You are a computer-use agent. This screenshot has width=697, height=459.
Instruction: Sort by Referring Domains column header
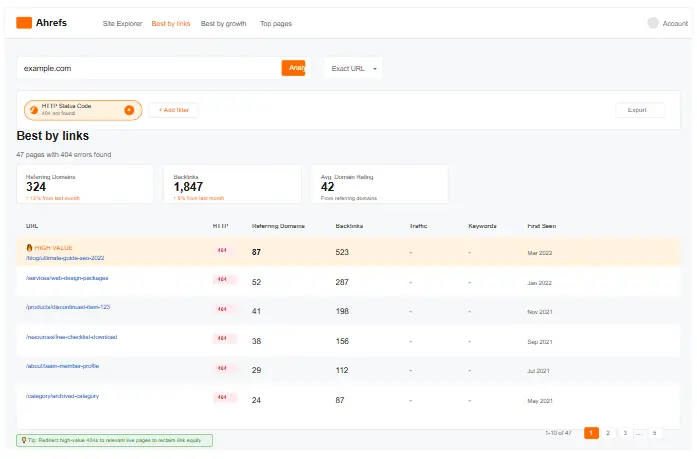[278, 226]
